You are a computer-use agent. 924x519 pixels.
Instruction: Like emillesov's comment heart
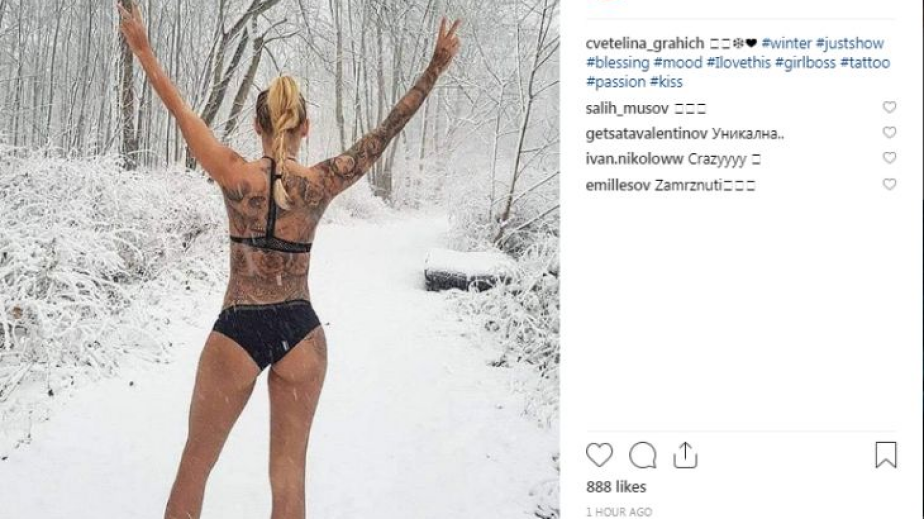[x=889, y=184]
